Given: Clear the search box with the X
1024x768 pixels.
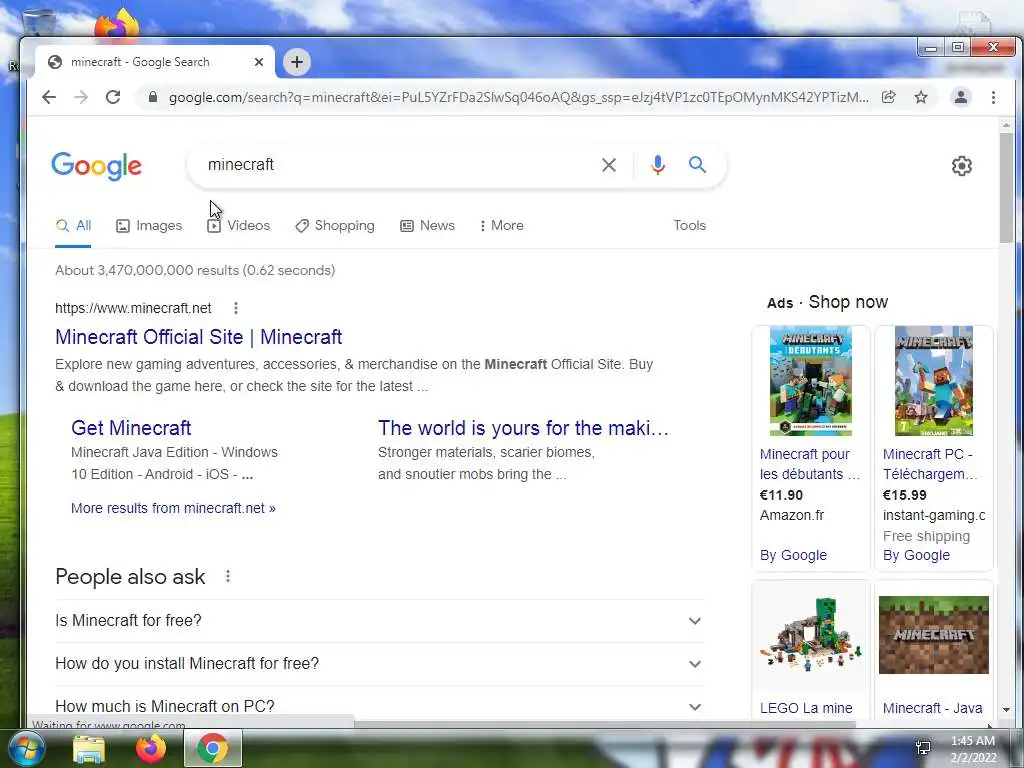Looking at the screenshot, I should point(609,165).
